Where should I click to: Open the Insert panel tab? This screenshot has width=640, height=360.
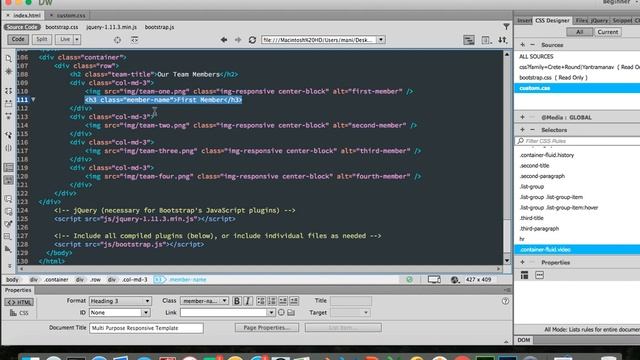pyautogui.click(x=524, y=20)
